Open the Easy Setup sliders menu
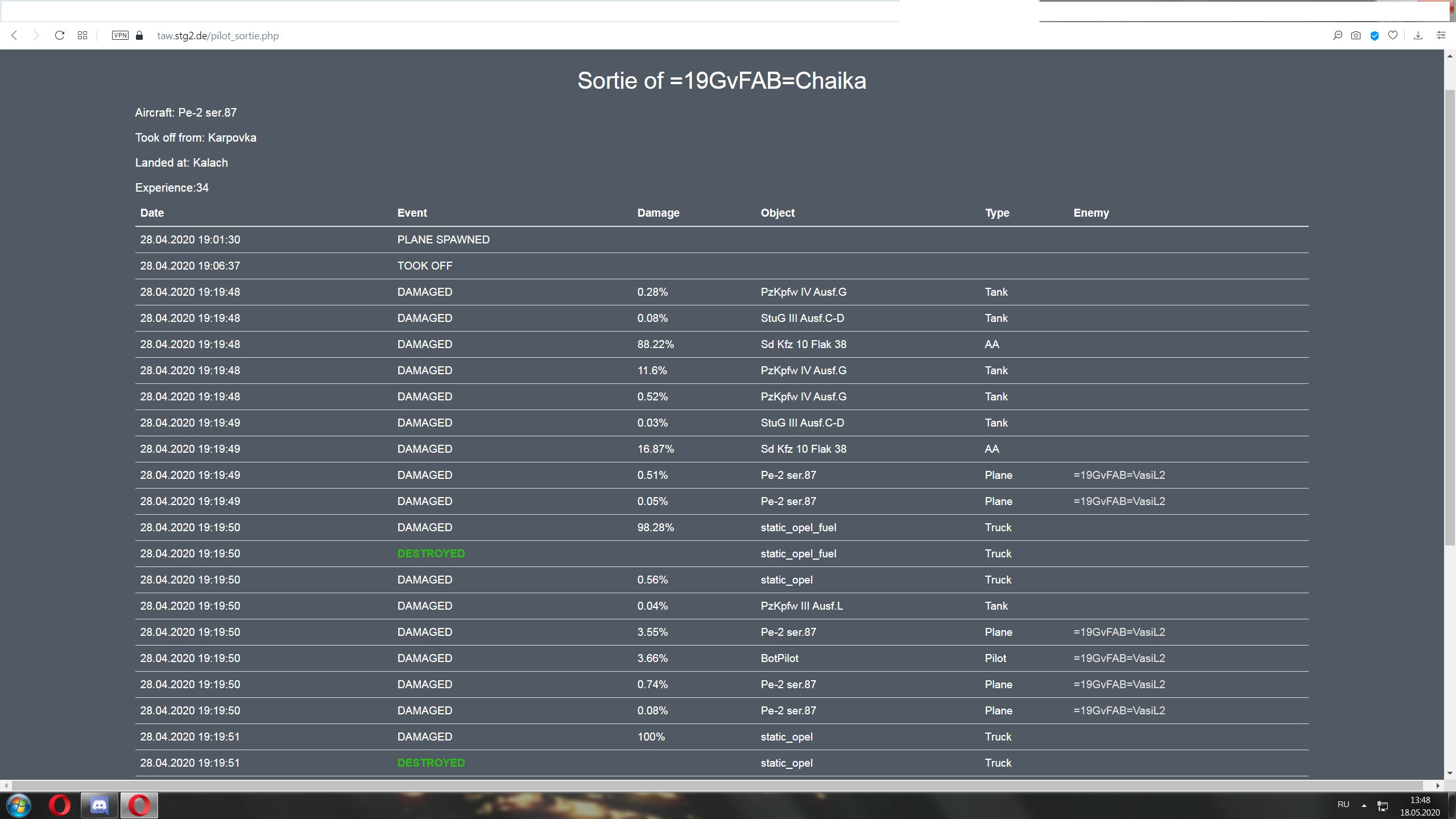1456x819 pixels. tap(1441, 35)
